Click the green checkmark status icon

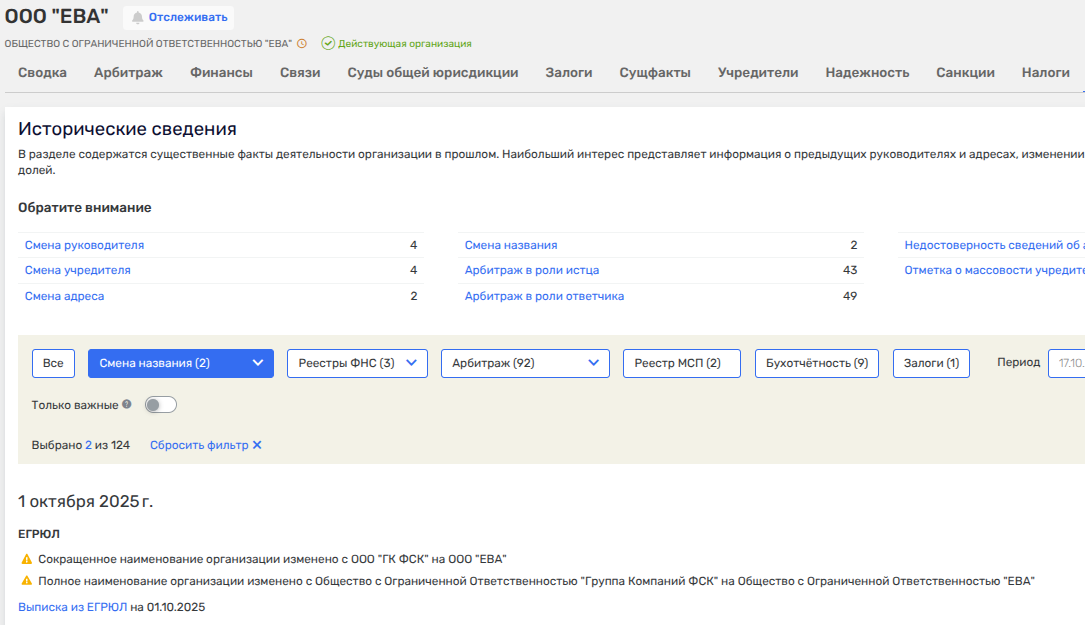coord(328,44)
